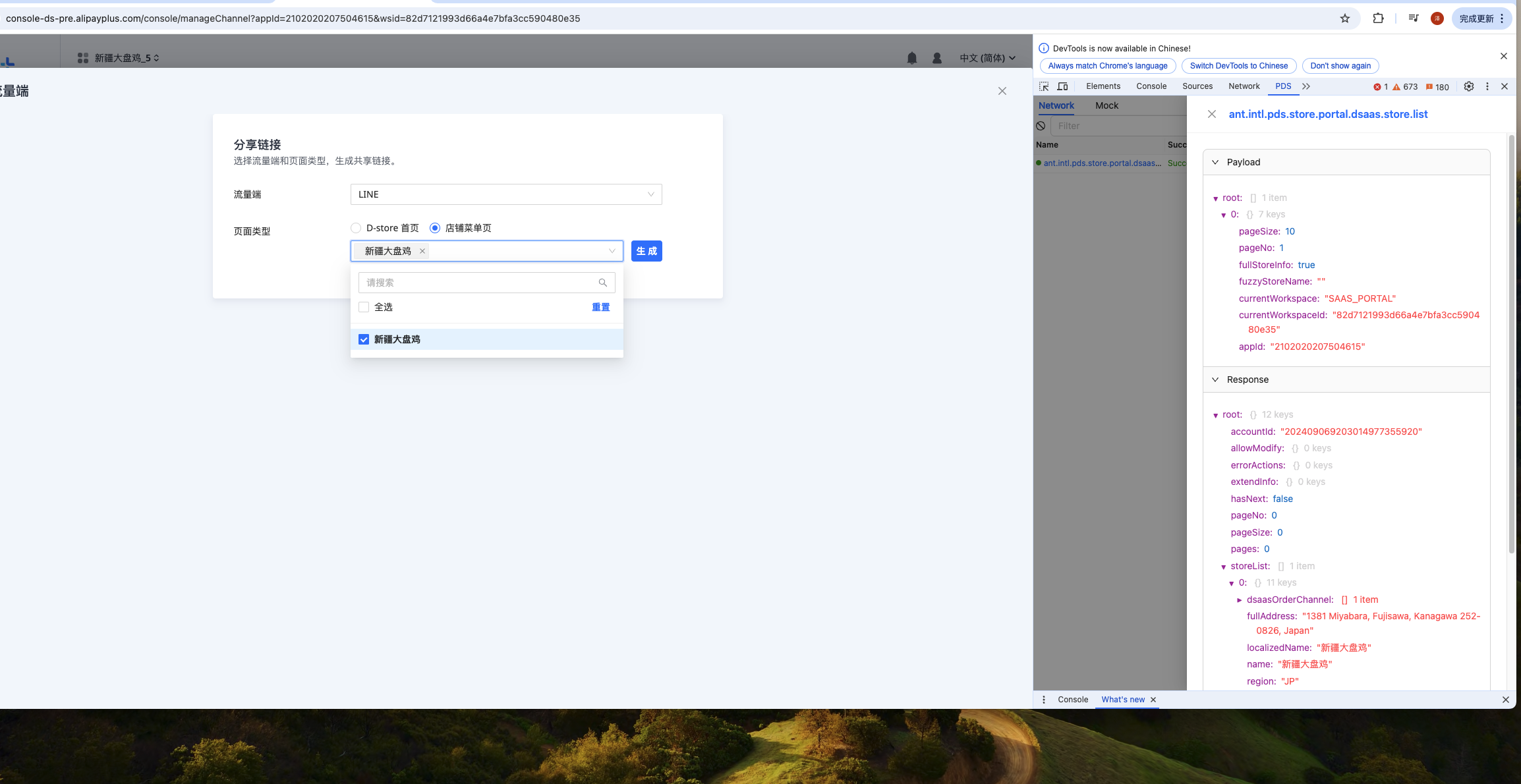The width and height of the screenshot is (1521, 784).
Task: Expand the dsaasOrderChannel tree node
Action: [1240, 600]
